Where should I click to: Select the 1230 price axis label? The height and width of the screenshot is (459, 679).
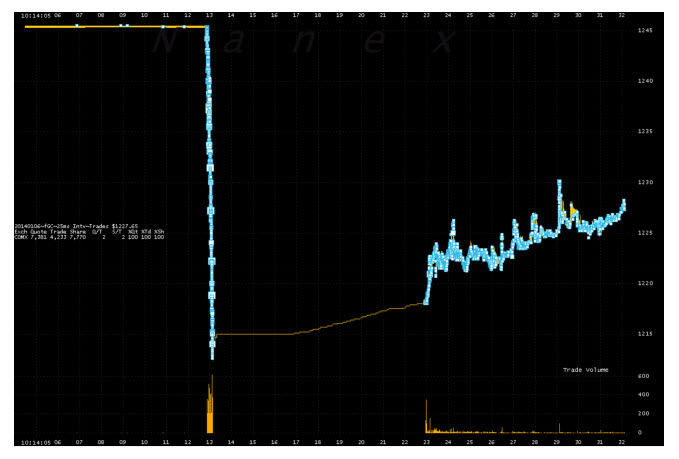(x=645, y=182)
